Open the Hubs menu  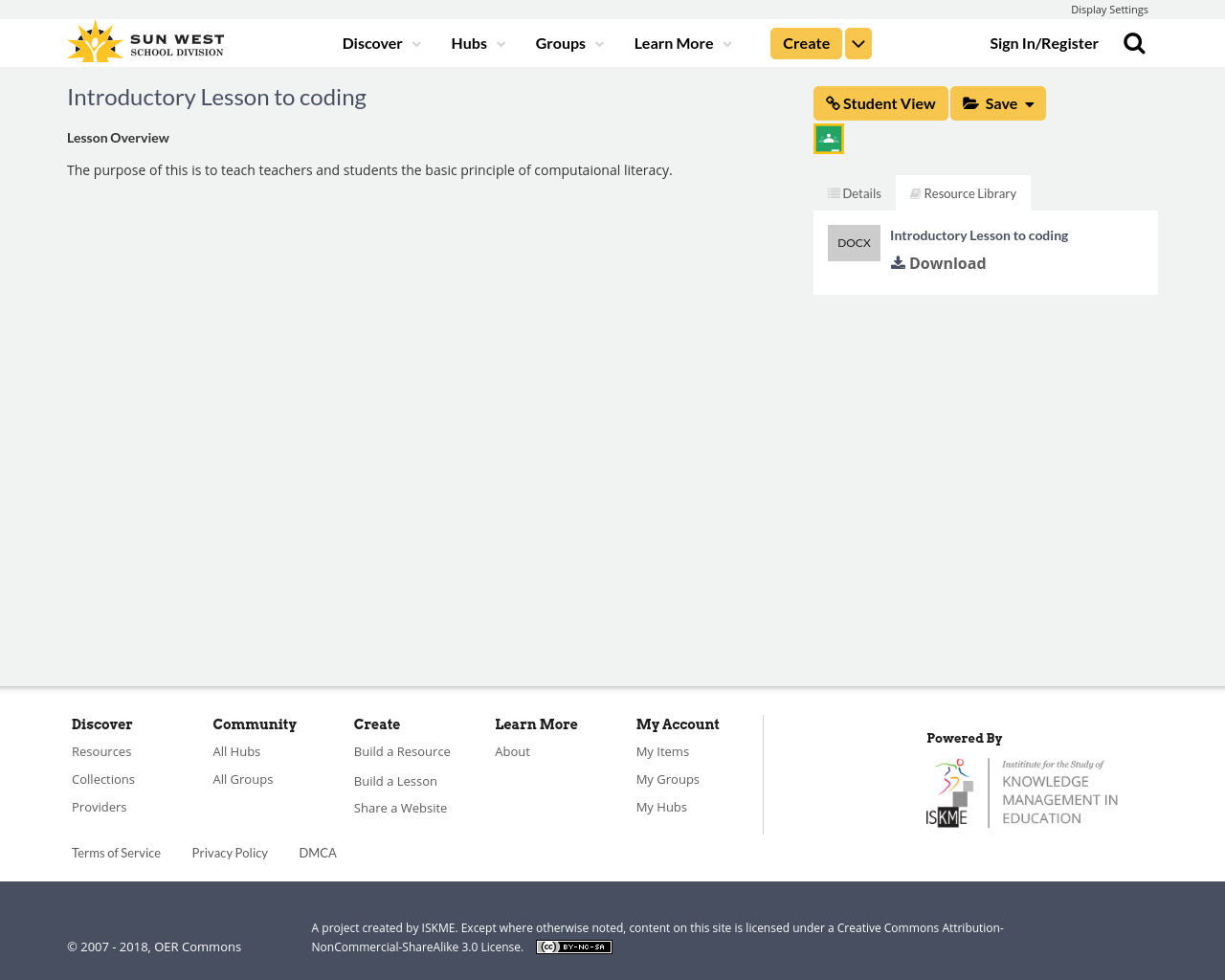[x=477, y=41]
